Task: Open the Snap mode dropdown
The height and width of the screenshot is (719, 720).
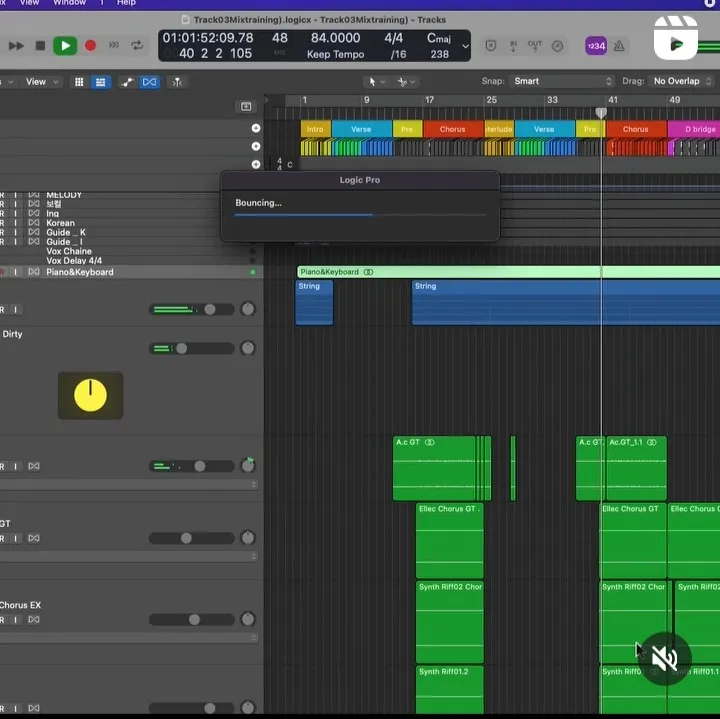Action: click(561, 81)
